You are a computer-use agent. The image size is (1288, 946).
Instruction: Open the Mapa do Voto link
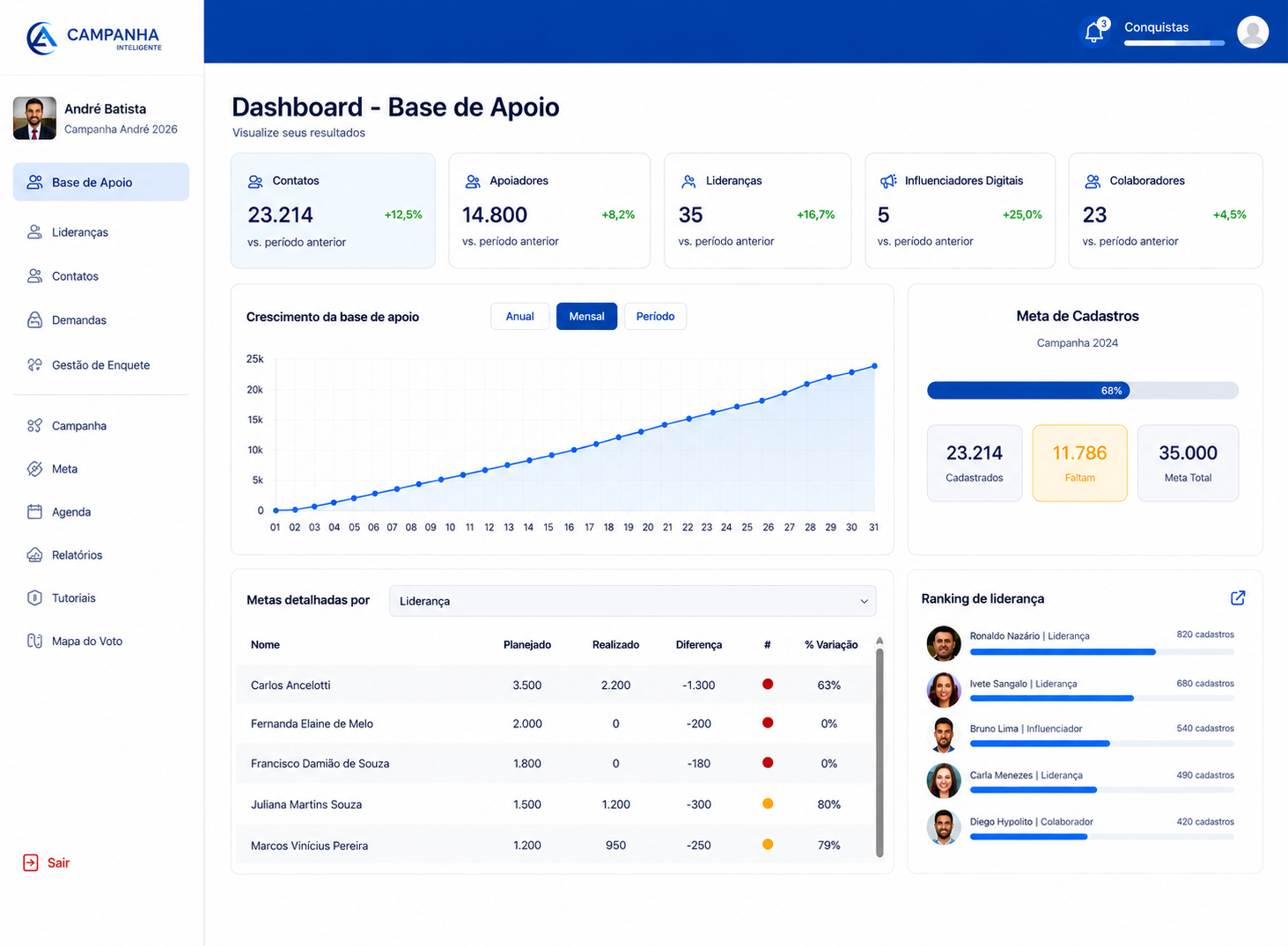[87, 641]
